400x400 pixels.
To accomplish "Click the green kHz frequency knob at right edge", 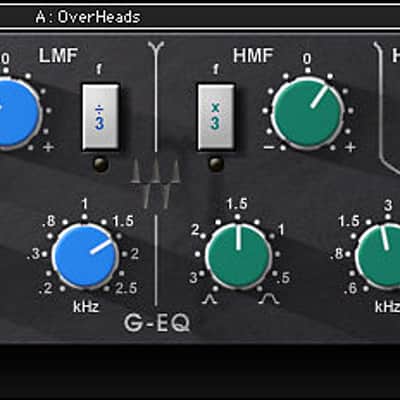I will click(x=378, y=256).
